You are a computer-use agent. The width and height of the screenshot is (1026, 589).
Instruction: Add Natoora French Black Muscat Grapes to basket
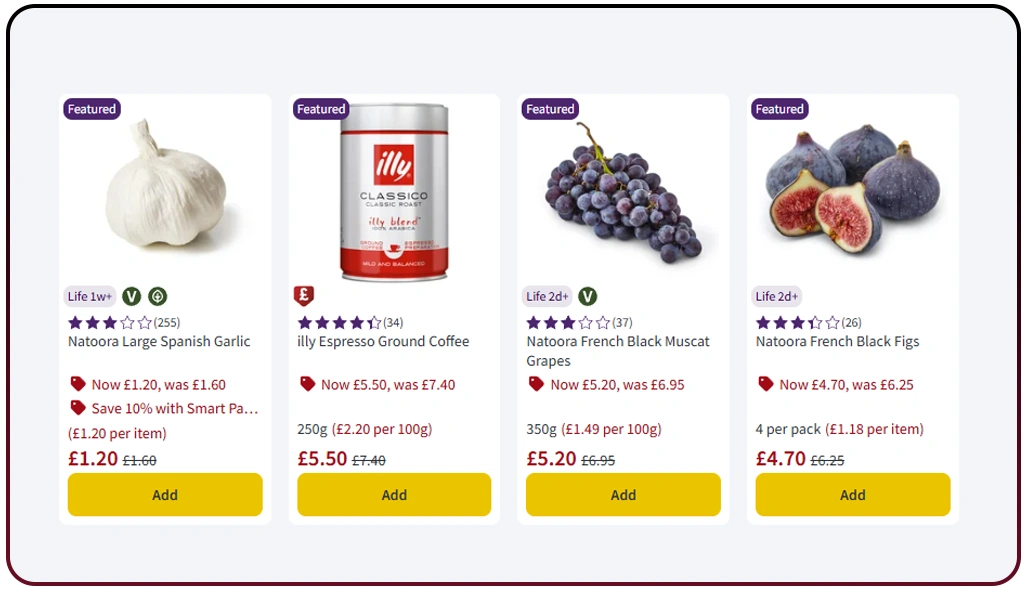(622, 494)
